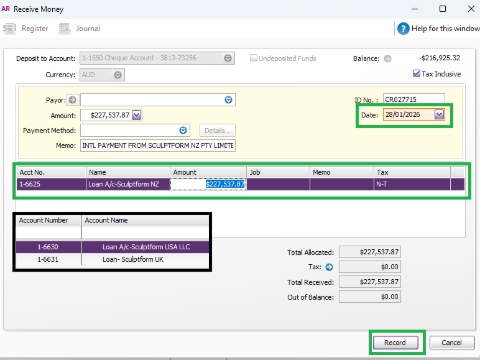Viewport: 480px width, 360px height.
Task: Click the Payor zoom arrow icon
Action: coord(72,100)
